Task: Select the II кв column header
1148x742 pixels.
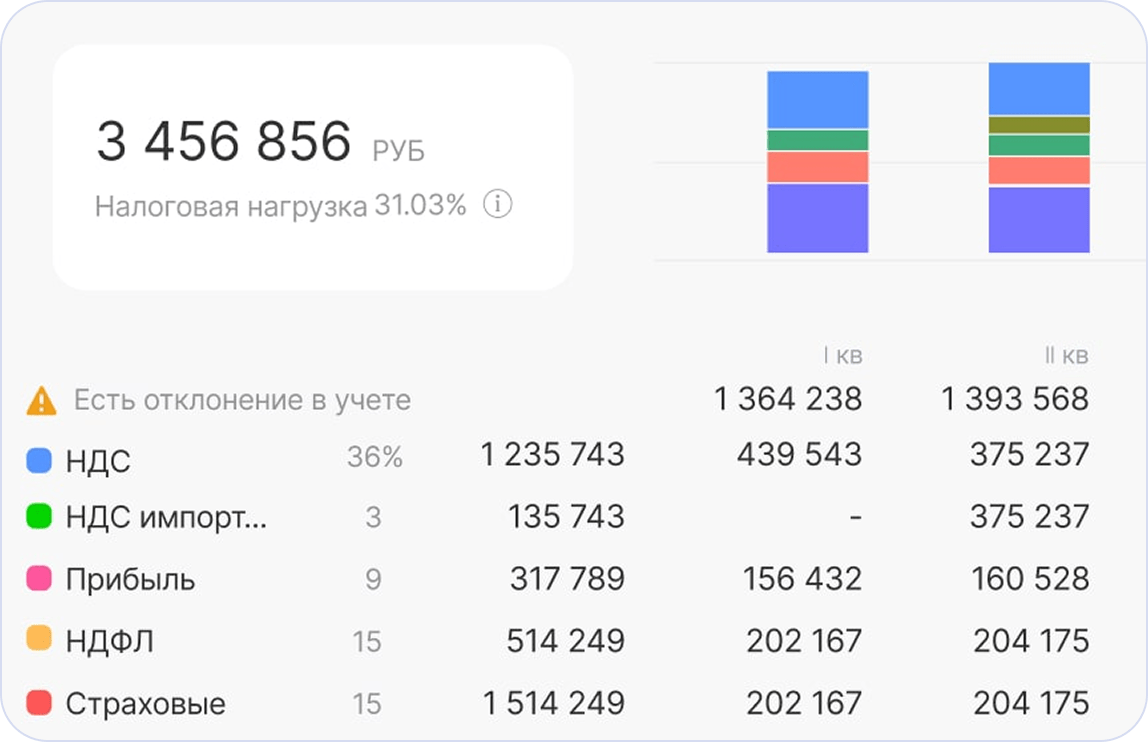Action: coord(1067,355)
